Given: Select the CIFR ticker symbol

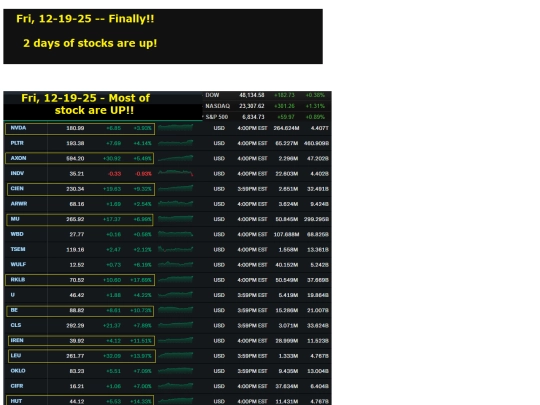Looking at the screenshot, I should pos(17,386).
